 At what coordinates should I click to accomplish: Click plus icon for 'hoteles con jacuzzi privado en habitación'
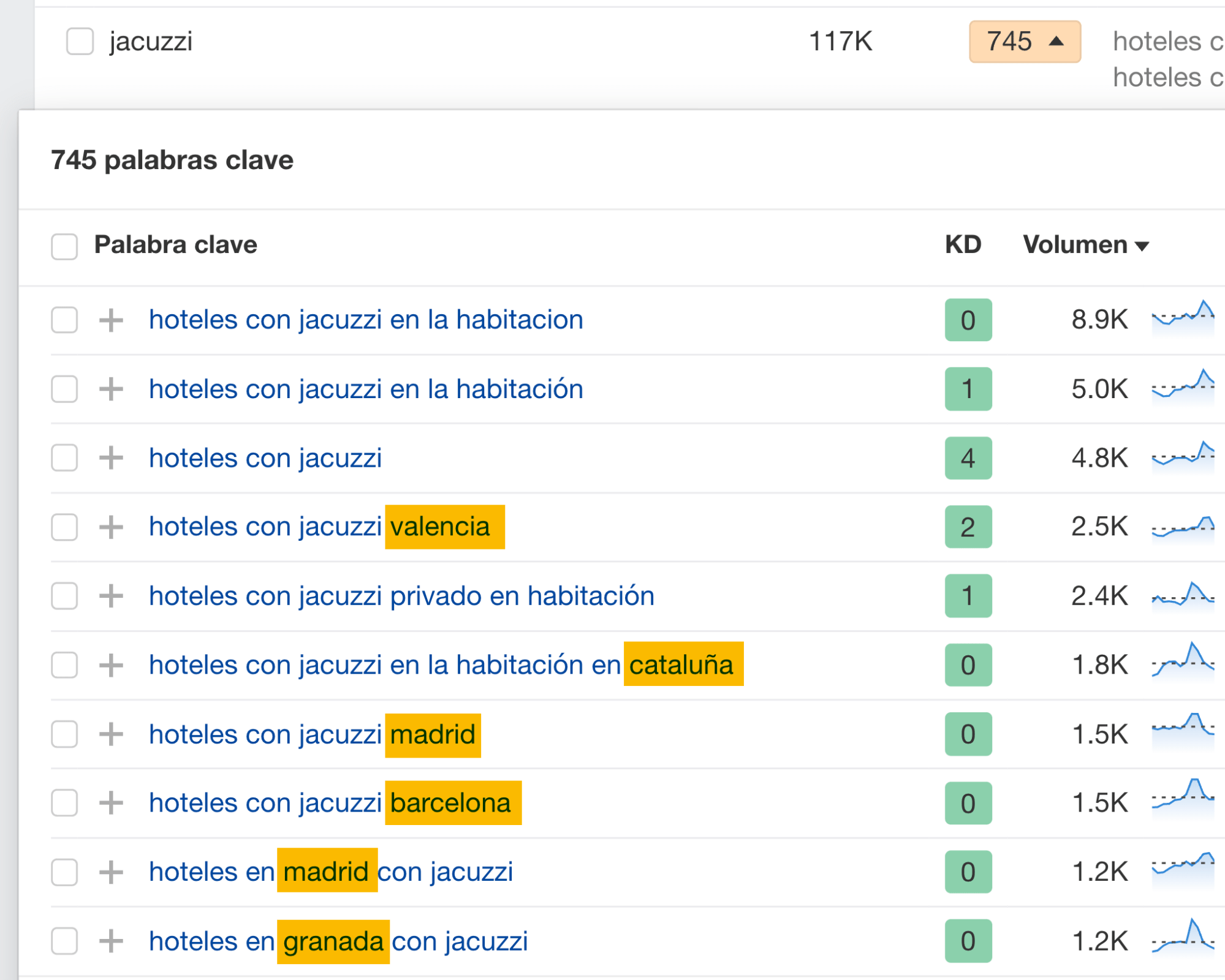click(111, 595)
